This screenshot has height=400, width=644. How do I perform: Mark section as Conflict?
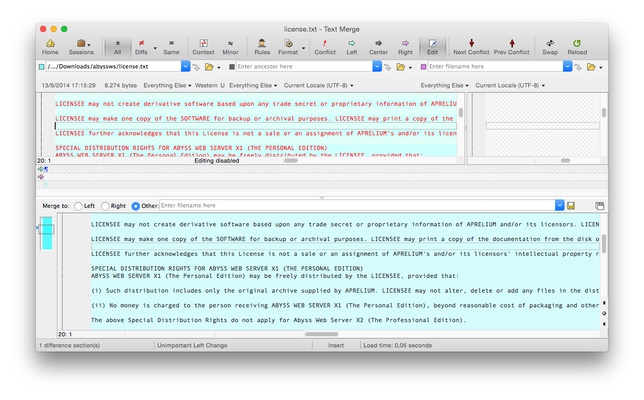click(325, 47)
